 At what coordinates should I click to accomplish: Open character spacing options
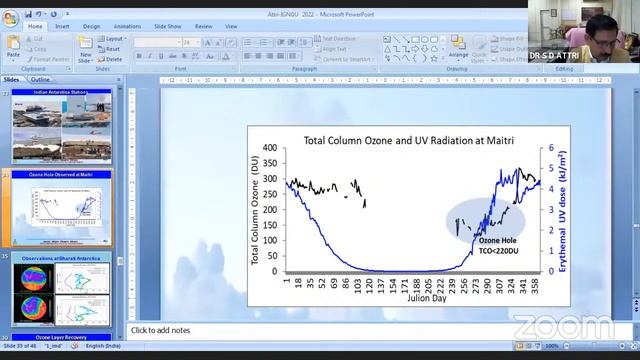click(196, 56)
